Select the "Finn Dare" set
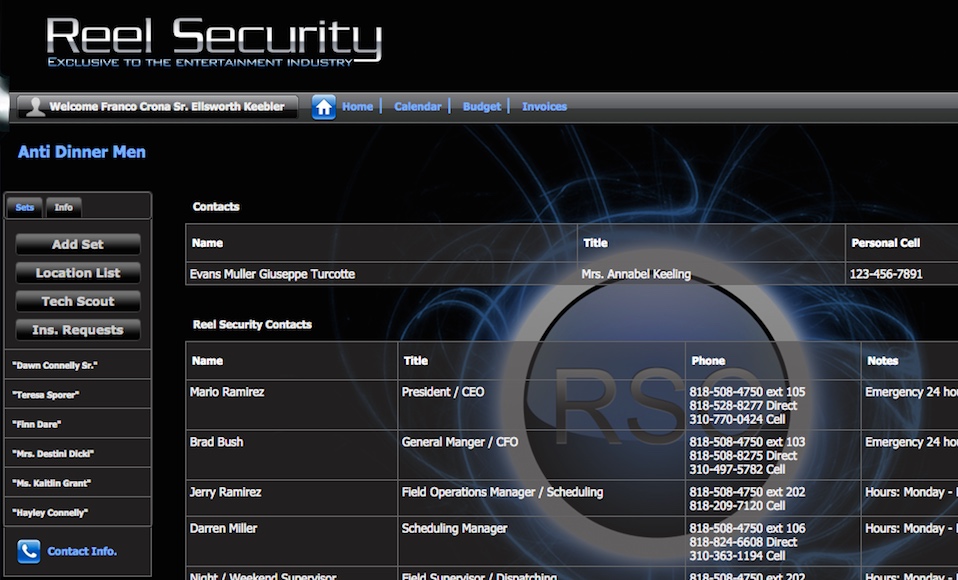Image resolution: width=958 pixels, height=580 pixels. 78,424
